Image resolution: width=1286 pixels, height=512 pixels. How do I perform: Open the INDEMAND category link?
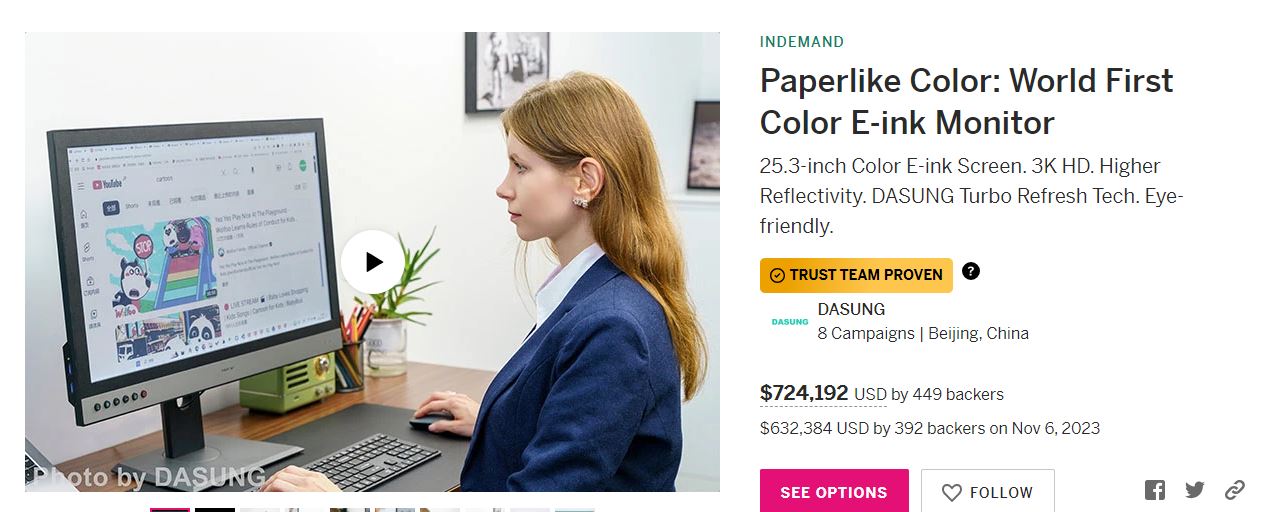coord(802,42)
